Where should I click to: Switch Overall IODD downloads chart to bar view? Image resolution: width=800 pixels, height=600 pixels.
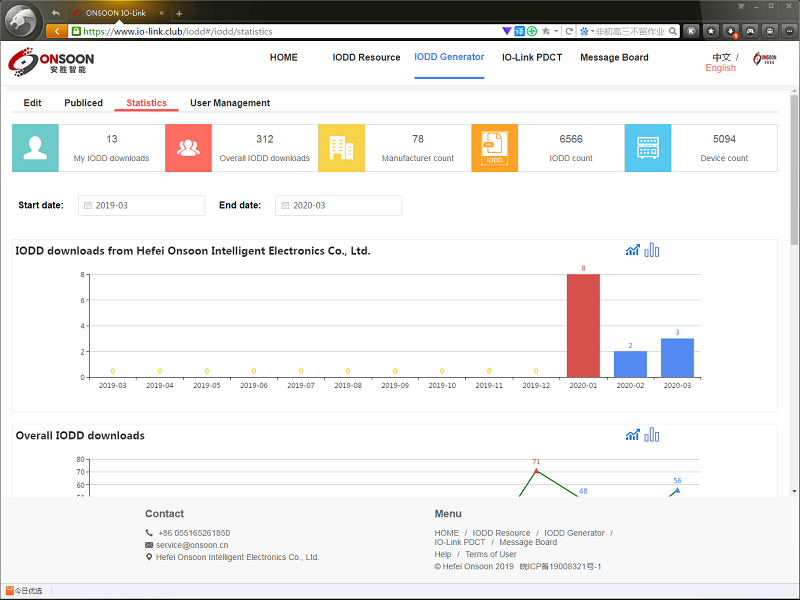[652, 435]
